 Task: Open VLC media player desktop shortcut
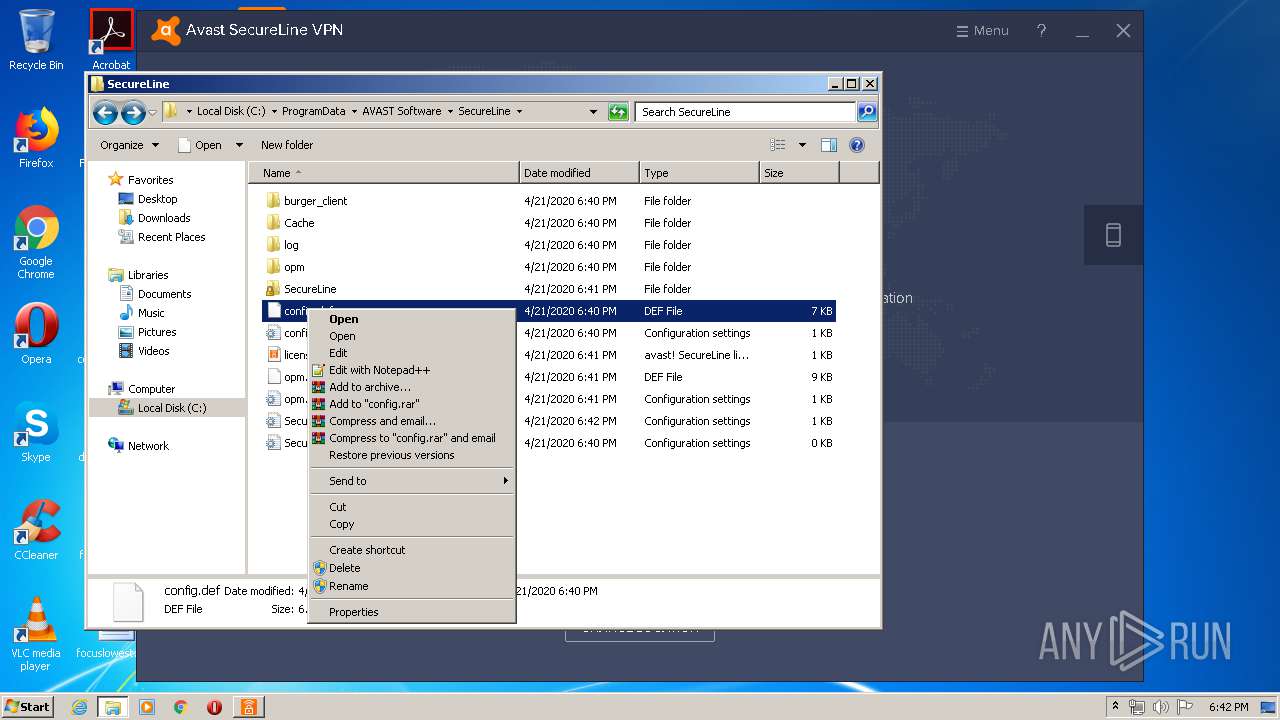36,634
